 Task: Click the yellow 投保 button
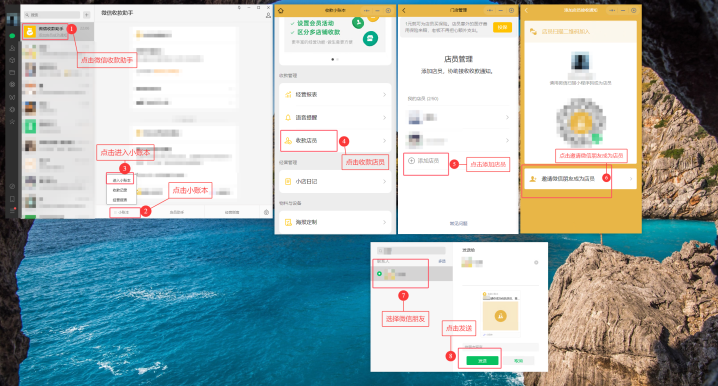point(502,27)
